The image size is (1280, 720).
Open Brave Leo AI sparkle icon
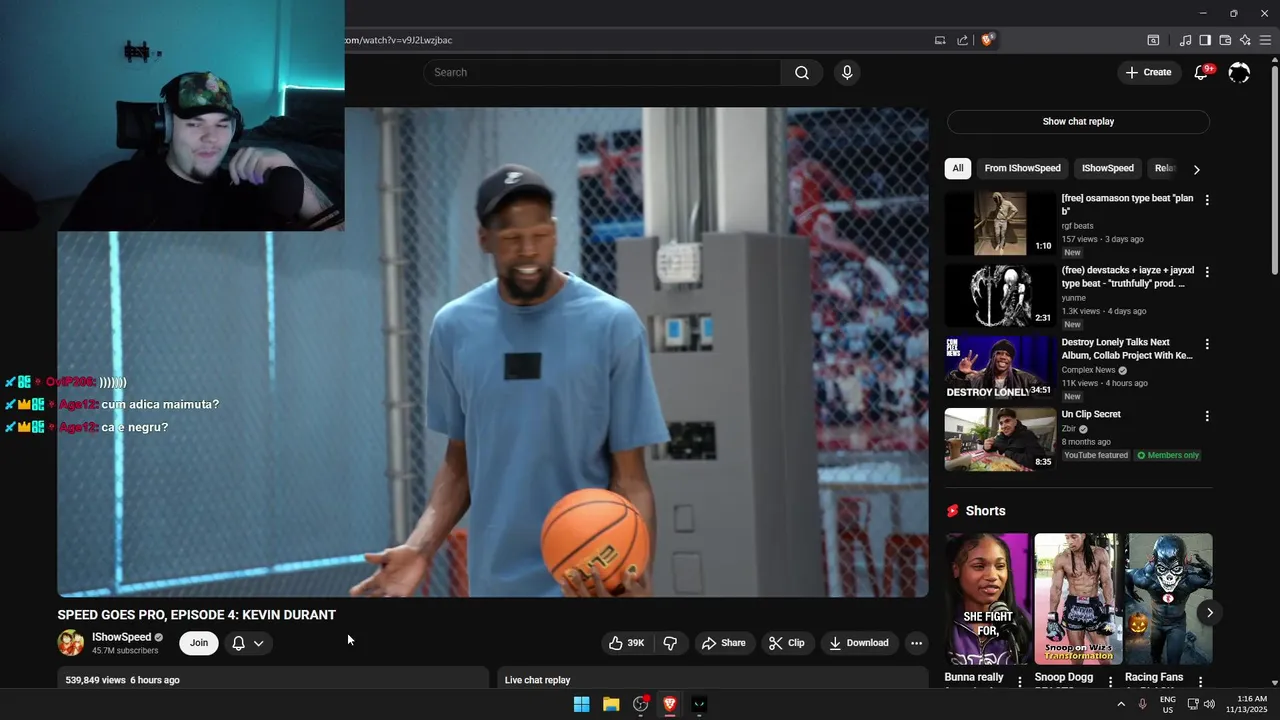pos(1245,40)
